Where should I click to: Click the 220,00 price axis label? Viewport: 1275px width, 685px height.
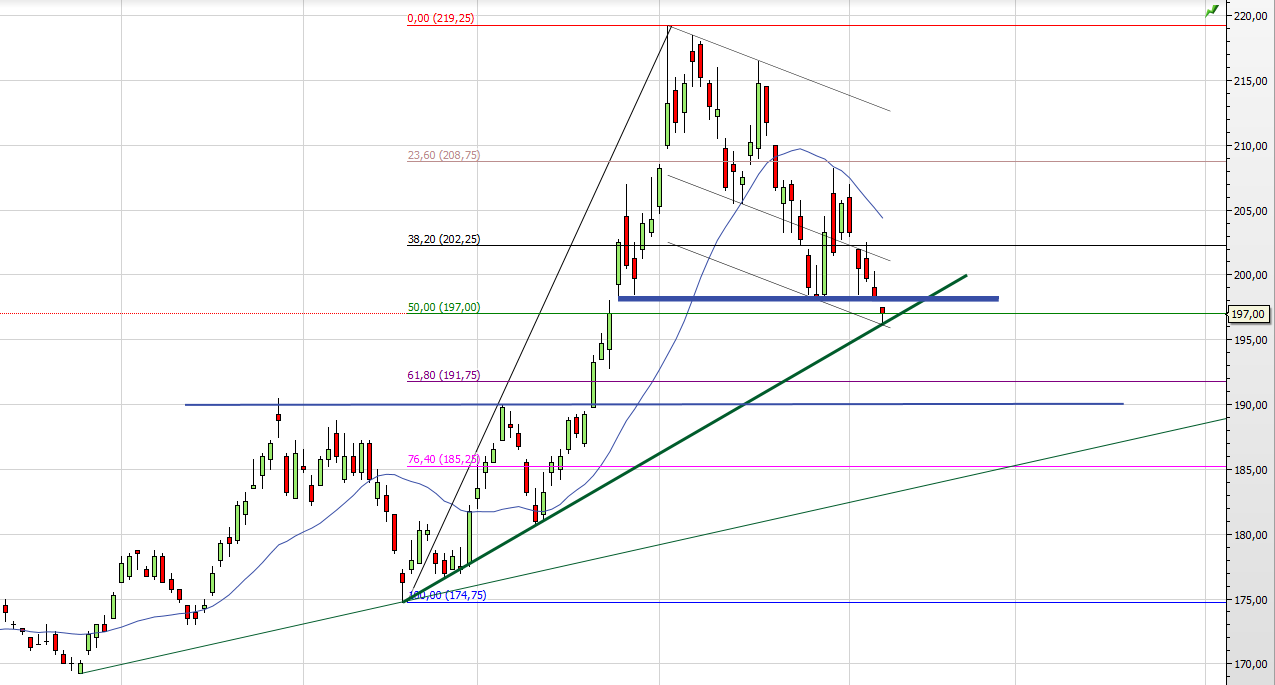1251,16
